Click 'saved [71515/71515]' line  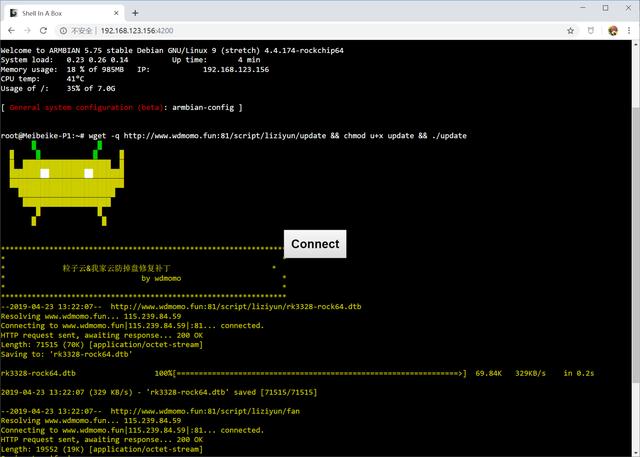(x=159, y=392)
